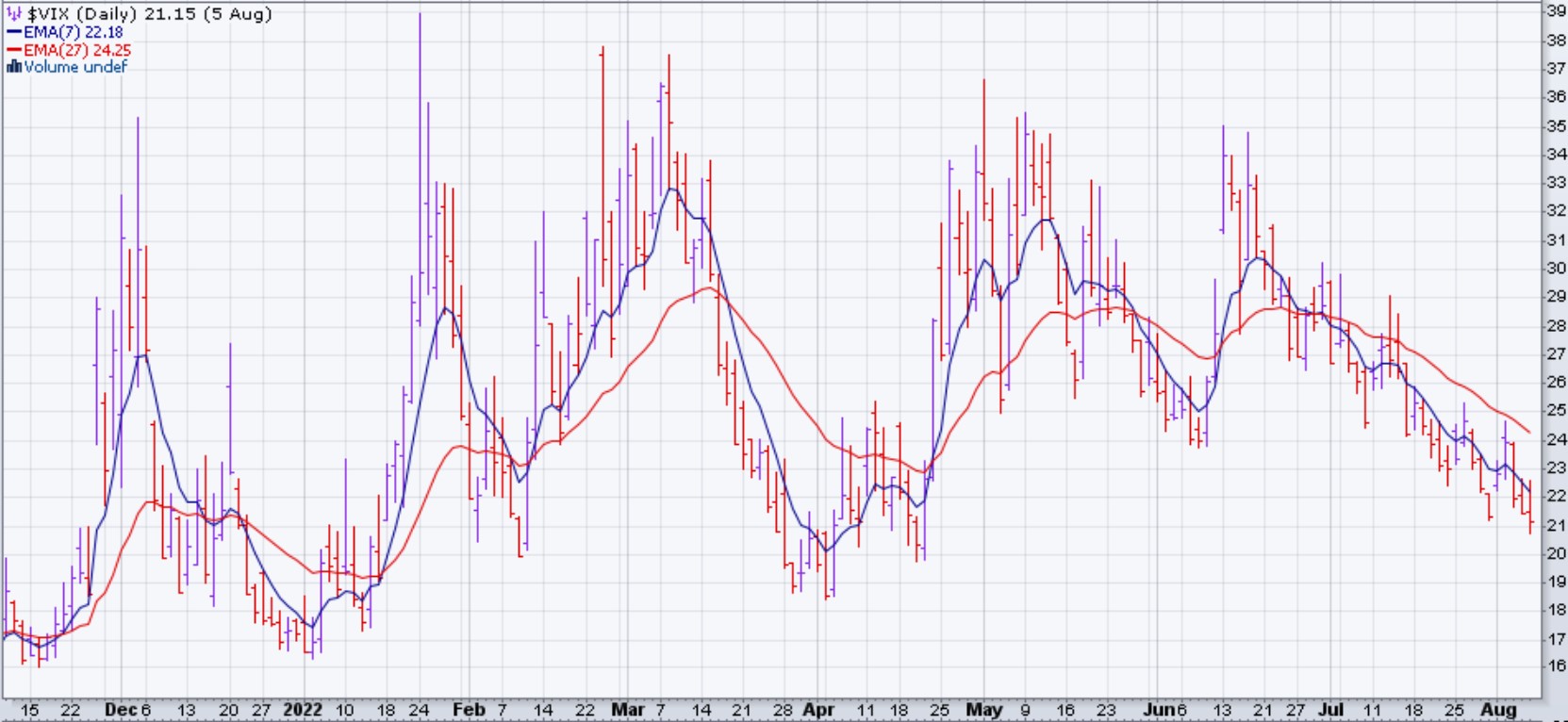Click the 16 value on price axis
1568x722 pixels.
1556,665
